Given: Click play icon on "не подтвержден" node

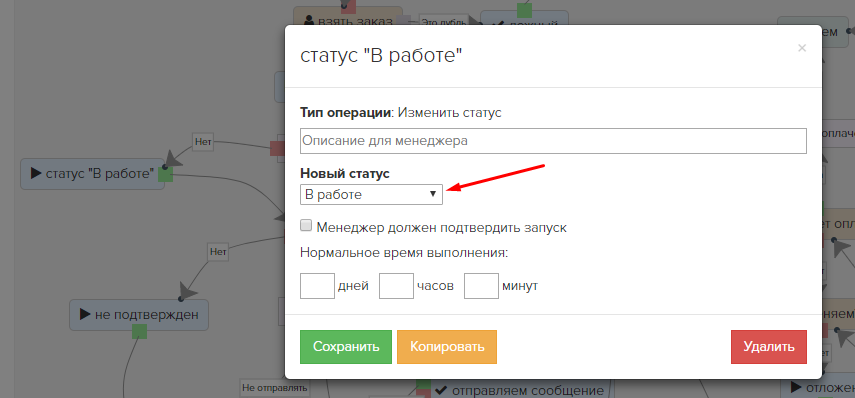Looking at the screenshot, I should pyautogui.click(x=85, y=314).
